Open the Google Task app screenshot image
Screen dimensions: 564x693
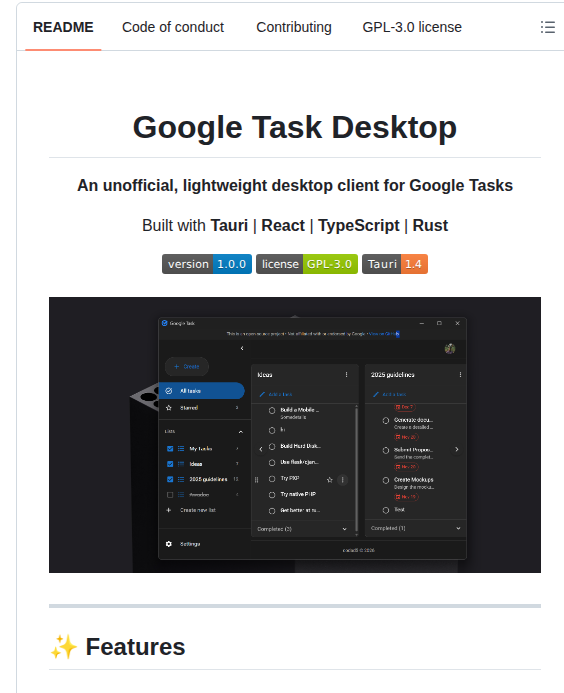(295, 435)
